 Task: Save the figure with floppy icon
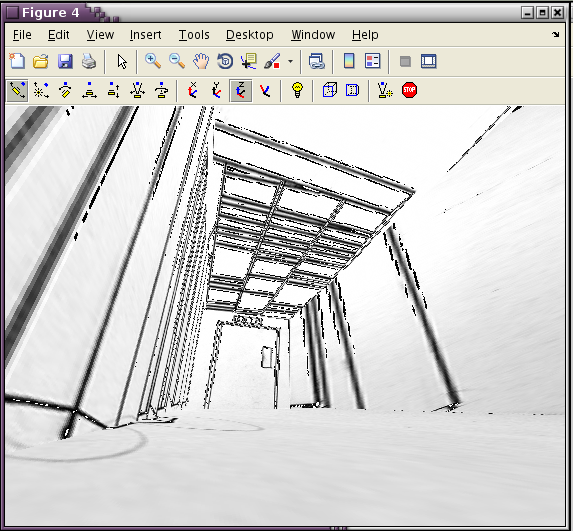pyautogui.click(x=65, y=61)
